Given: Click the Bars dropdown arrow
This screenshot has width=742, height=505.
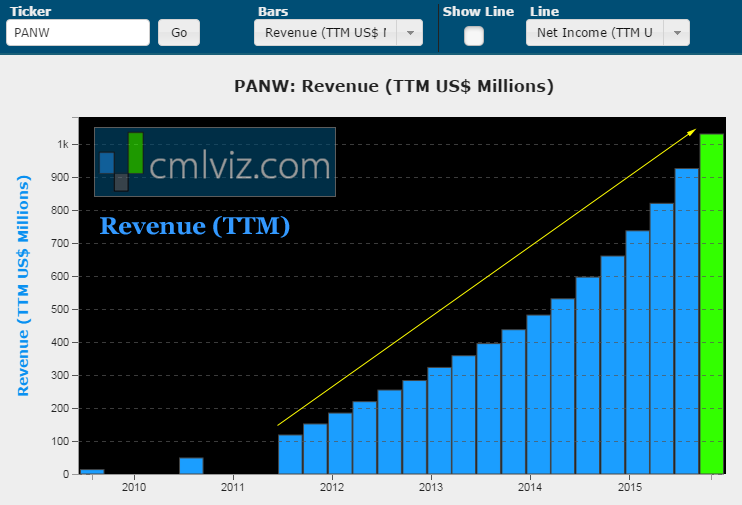Looking at the screenshot, I should click(410, 33).
